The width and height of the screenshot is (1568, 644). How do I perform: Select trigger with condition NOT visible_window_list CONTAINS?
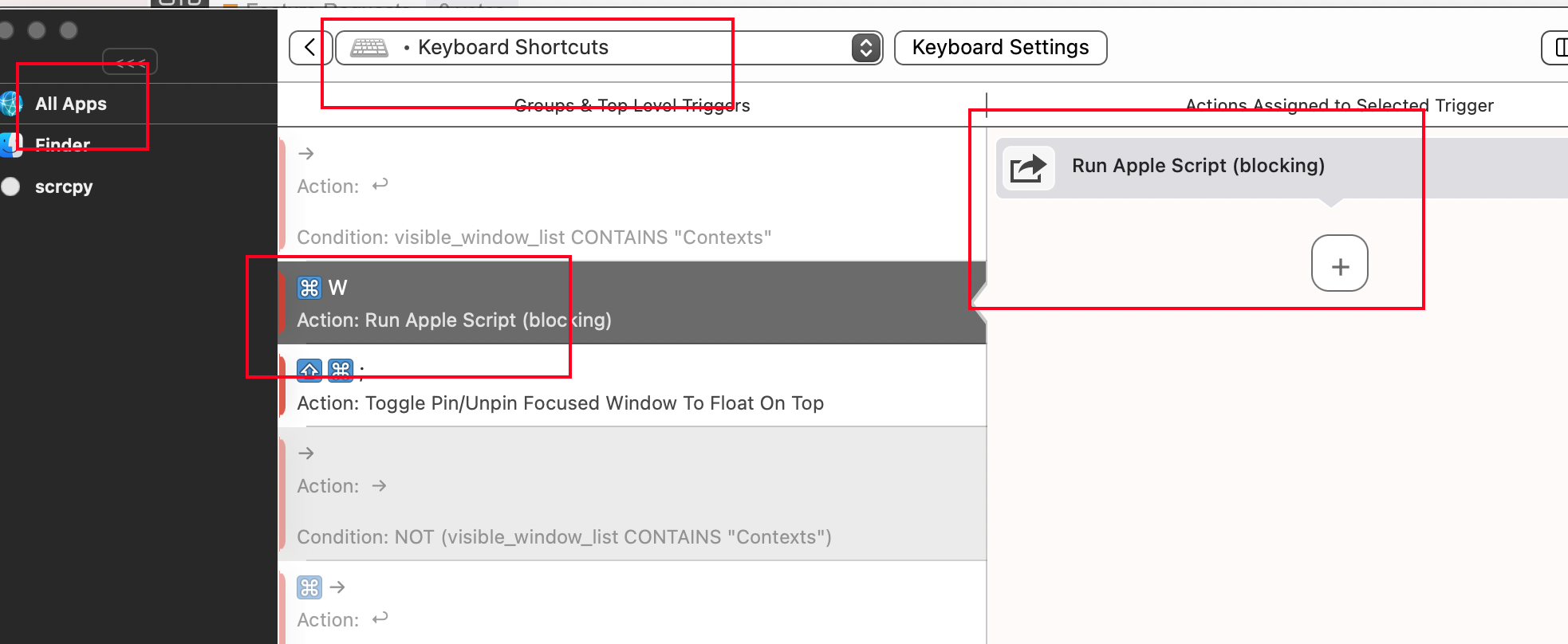(632, 494)
